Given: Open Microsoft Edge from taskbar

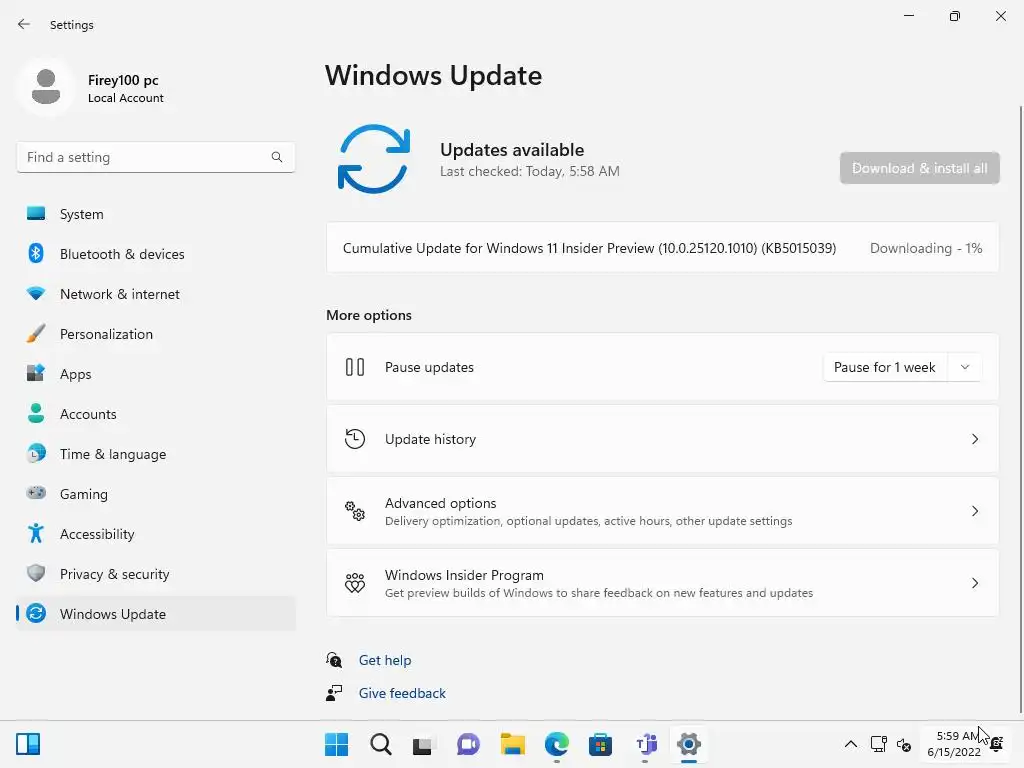Looking at the screenshot, I should click(556, 744).
